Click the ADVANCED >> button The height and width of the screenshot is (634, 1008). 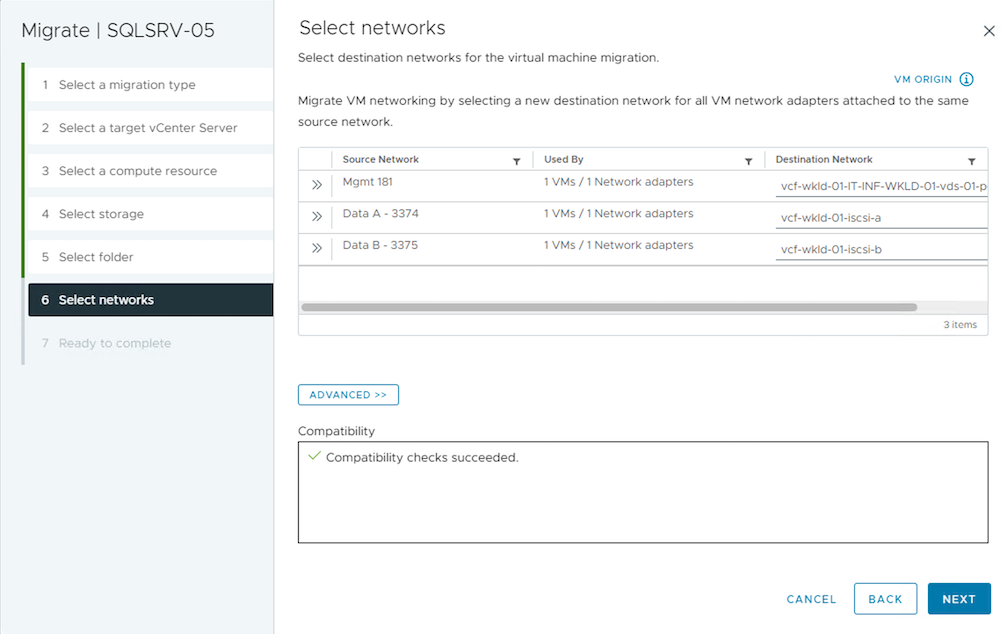point(348,395)
